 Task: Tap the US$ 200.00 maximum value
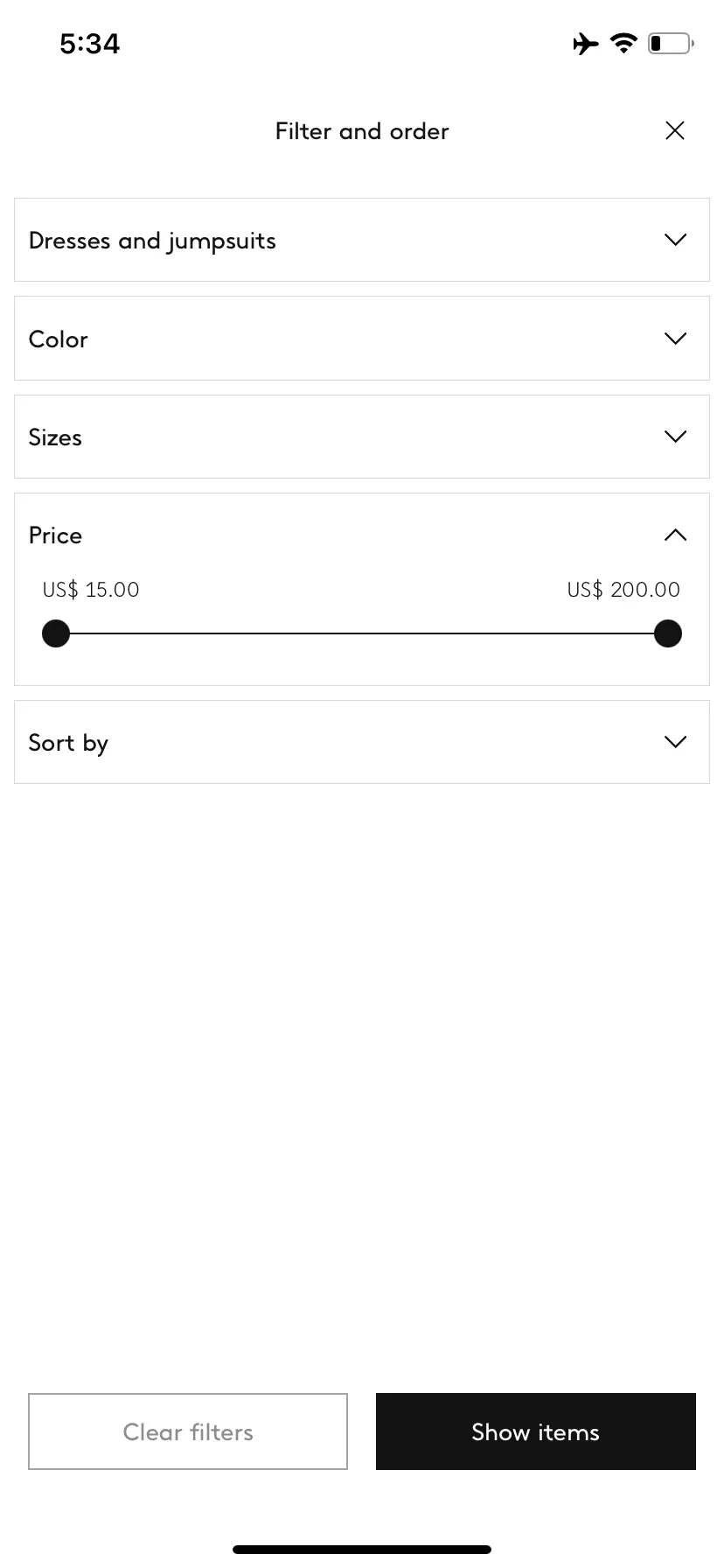click(x=623, y=590)
